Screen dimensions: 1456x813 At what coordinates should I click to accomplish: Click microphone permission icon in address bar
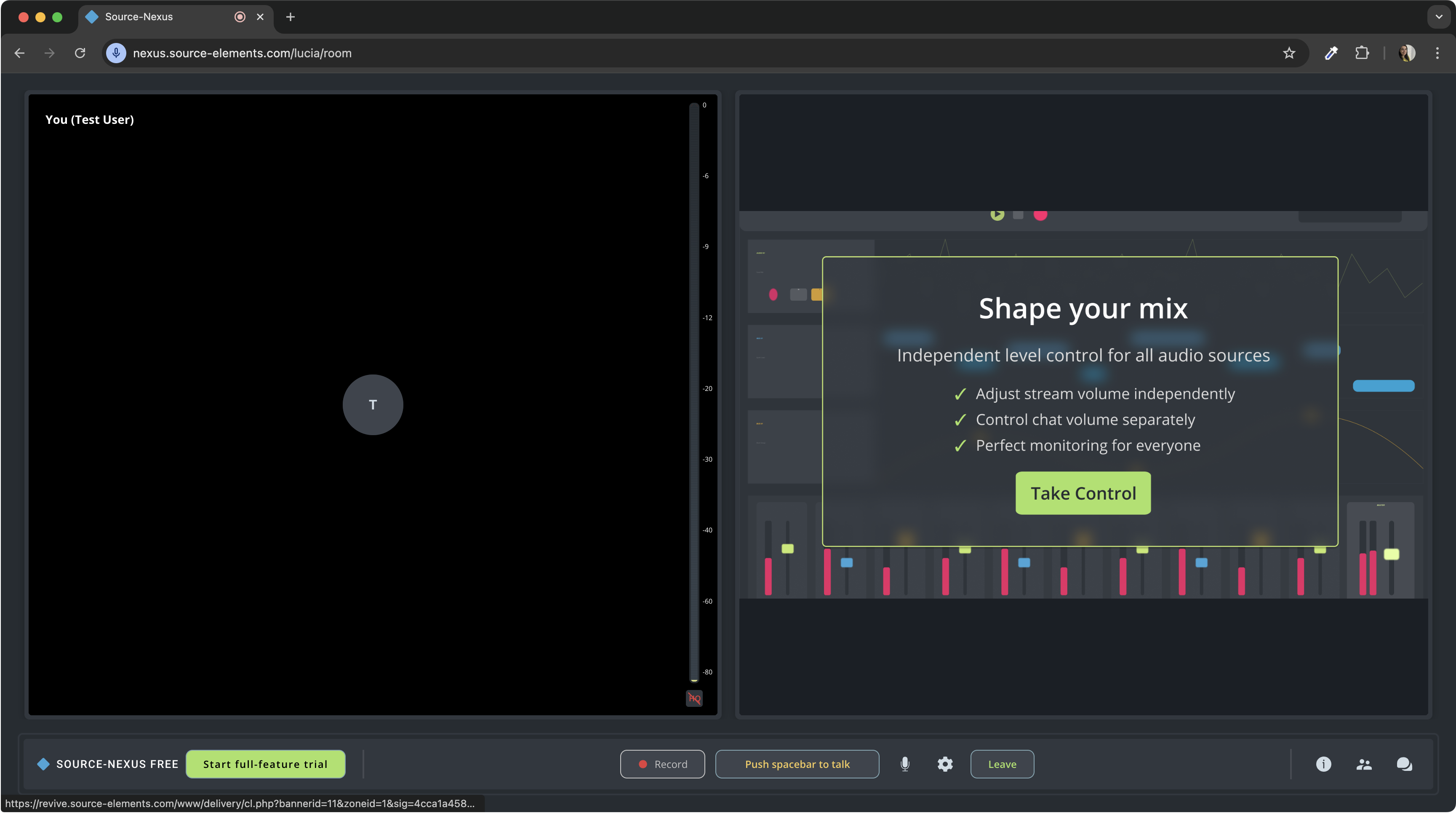[117, 53]
